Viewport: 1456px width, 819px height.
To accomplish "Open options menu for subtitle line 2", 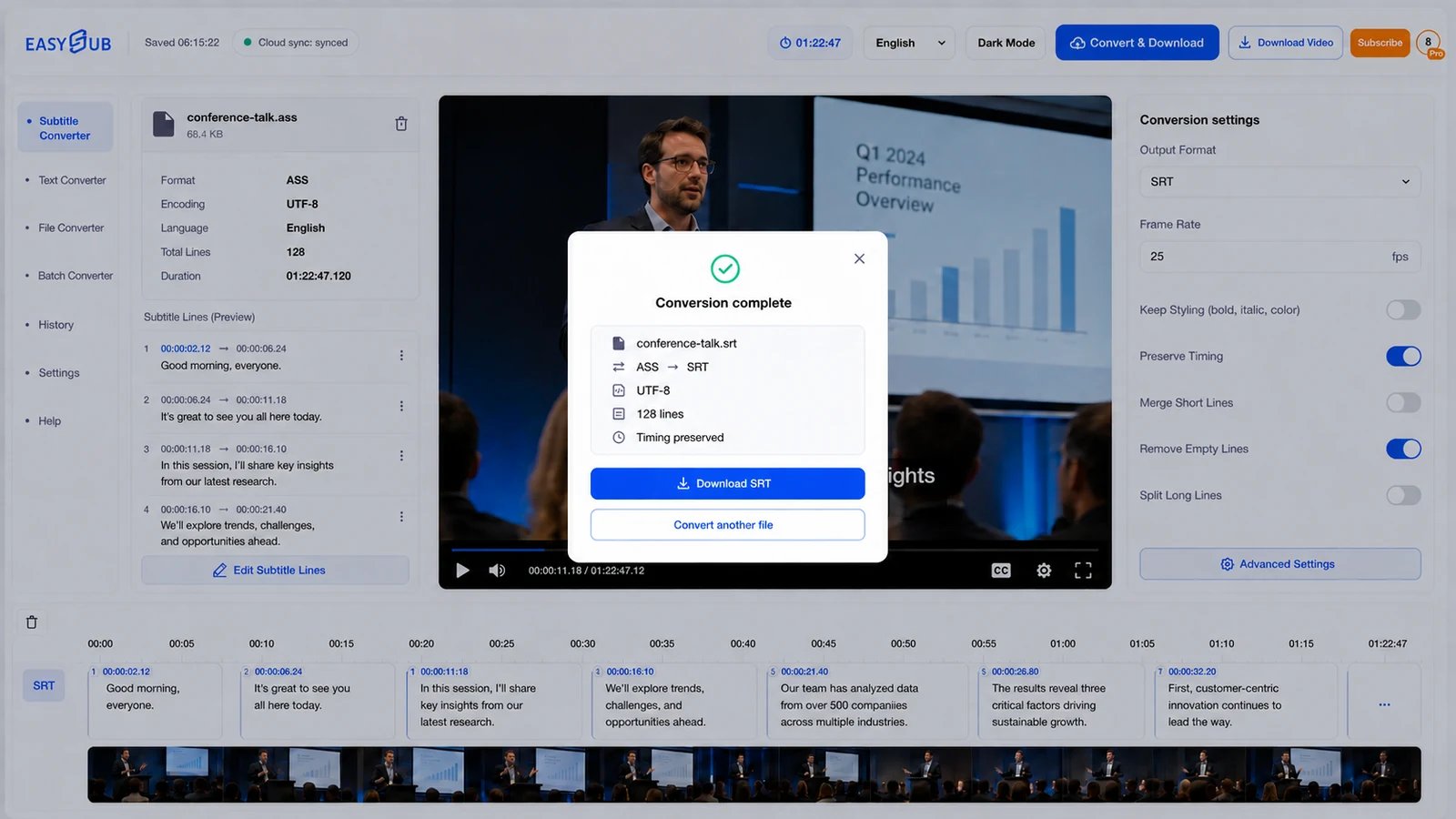I will [401, 407].
